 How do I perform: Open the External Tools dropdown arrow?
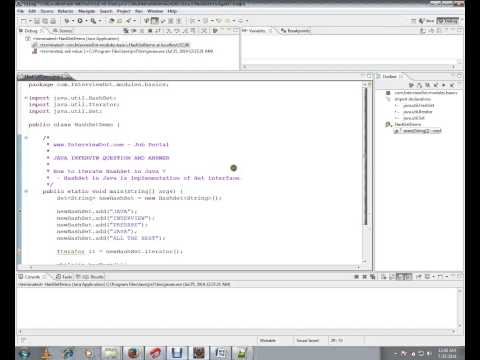click(x=100, y=21)
